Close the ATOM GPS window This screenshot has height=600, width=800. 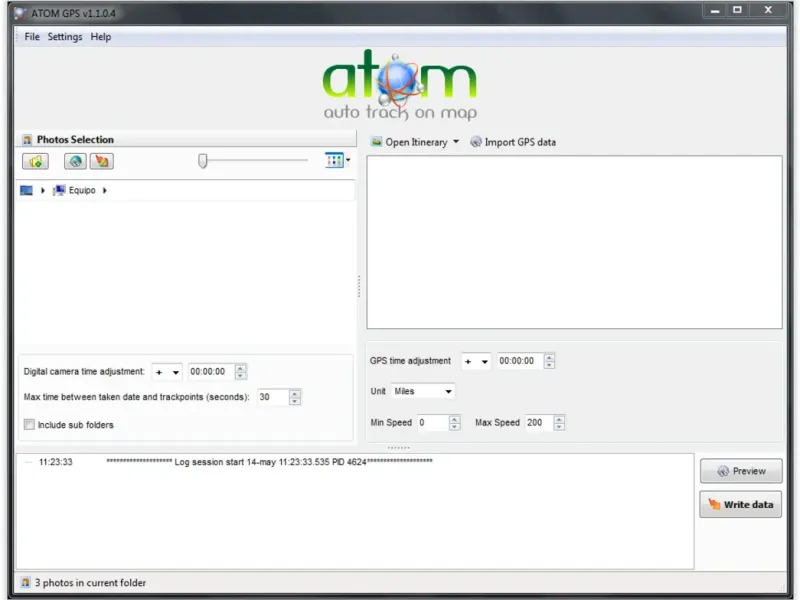pos(768,10)
